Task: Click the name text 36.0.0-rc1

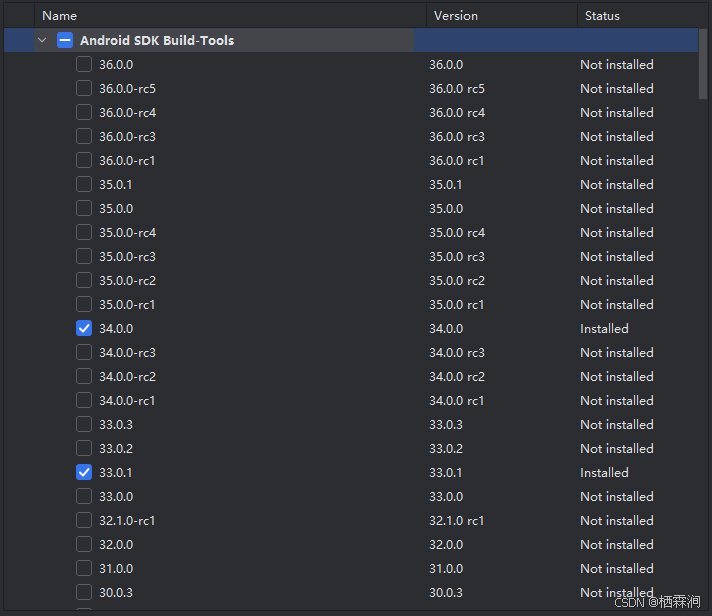Action: 127,161
